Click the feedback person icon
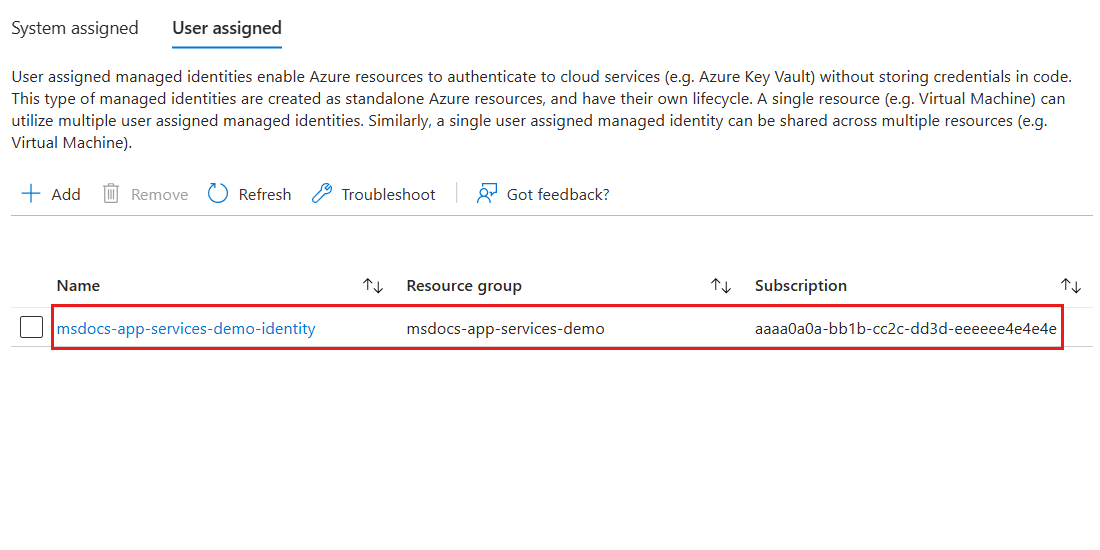1100x550 pixels. coord(487,194)
